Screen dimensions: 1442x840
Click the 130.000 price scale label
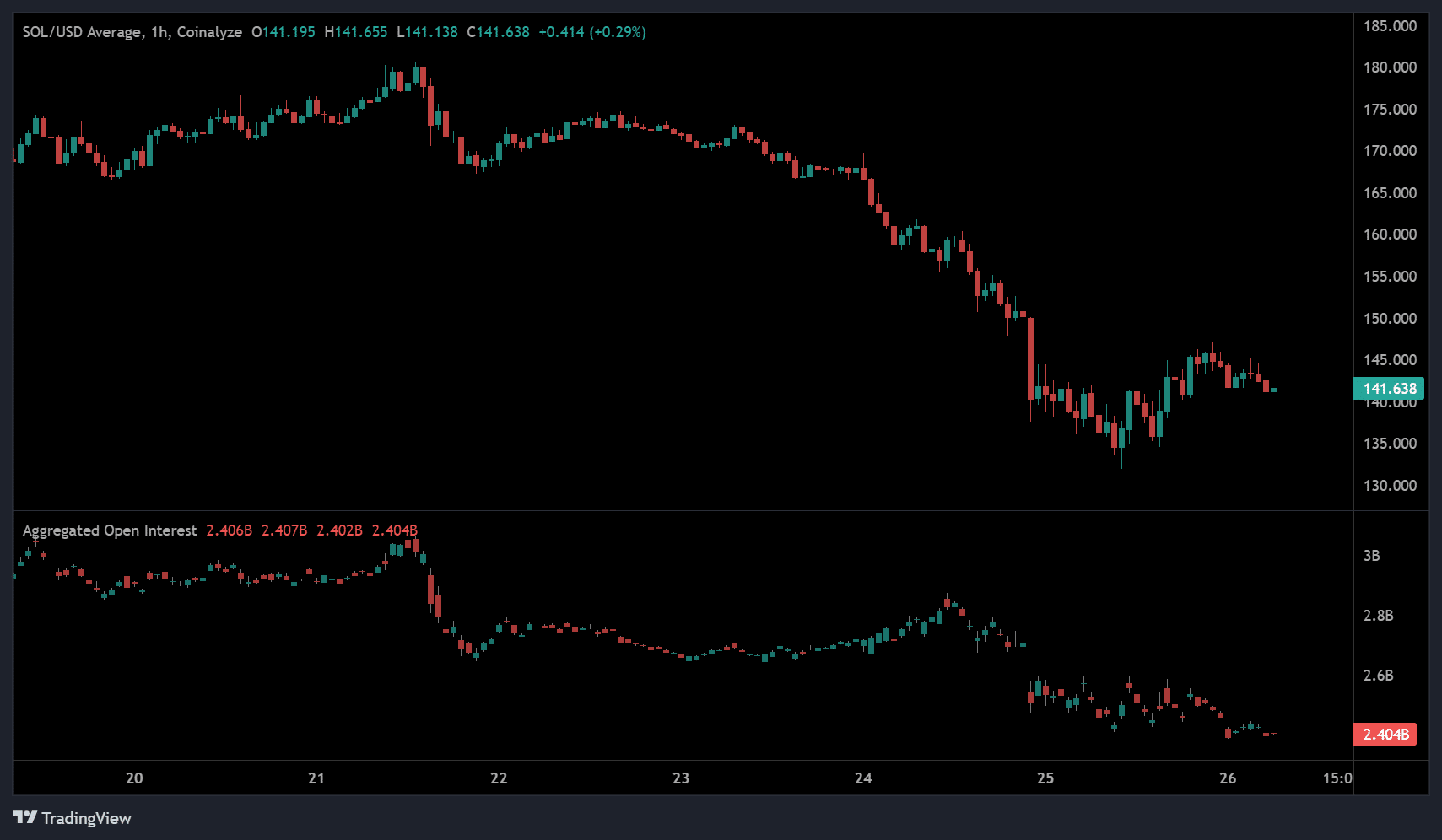(x=1390, y=486)
